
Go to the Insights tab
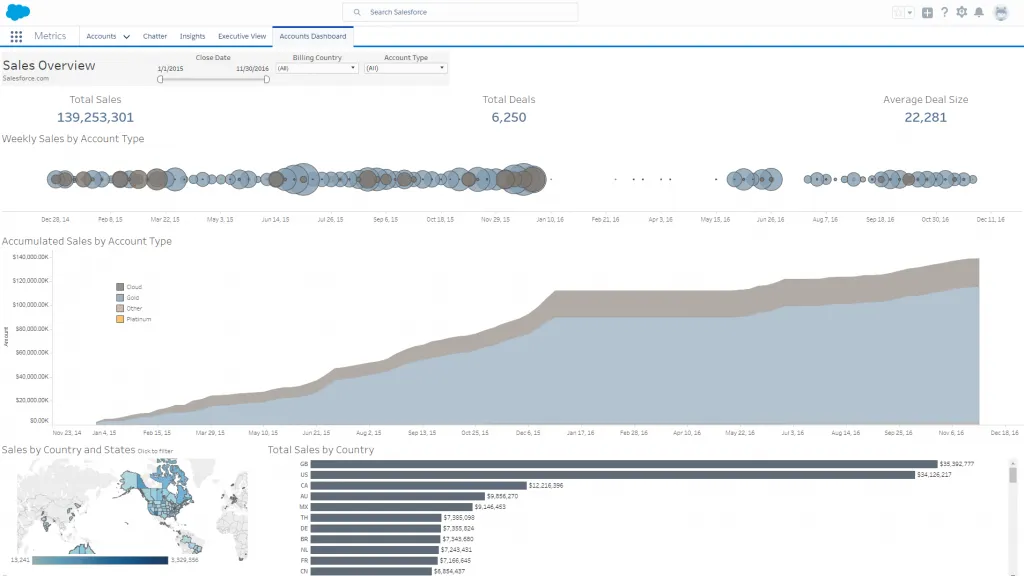[192, 36]
